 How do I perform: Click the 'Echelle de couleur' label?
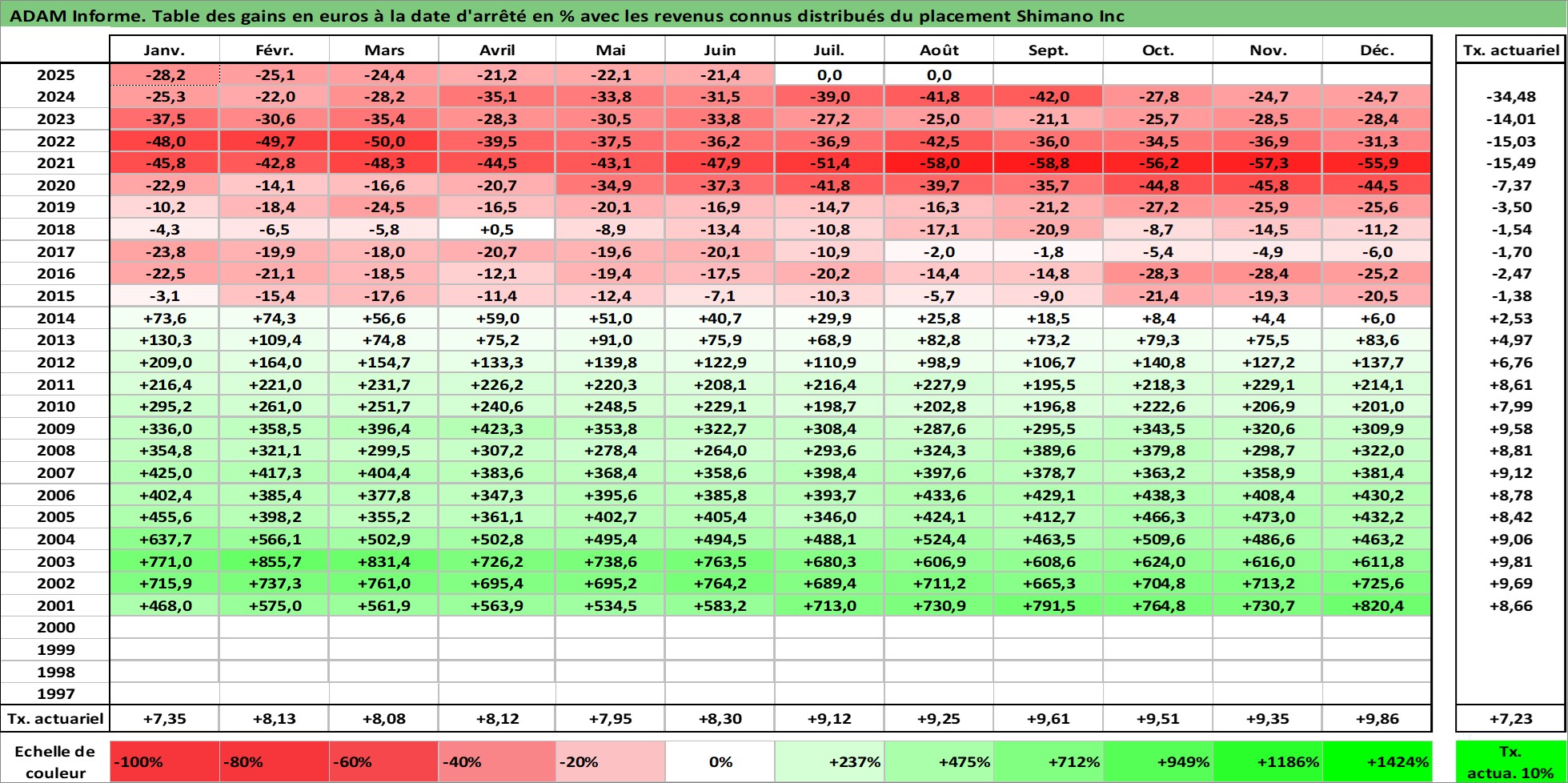pyautogui.click(x=55, y=761)
